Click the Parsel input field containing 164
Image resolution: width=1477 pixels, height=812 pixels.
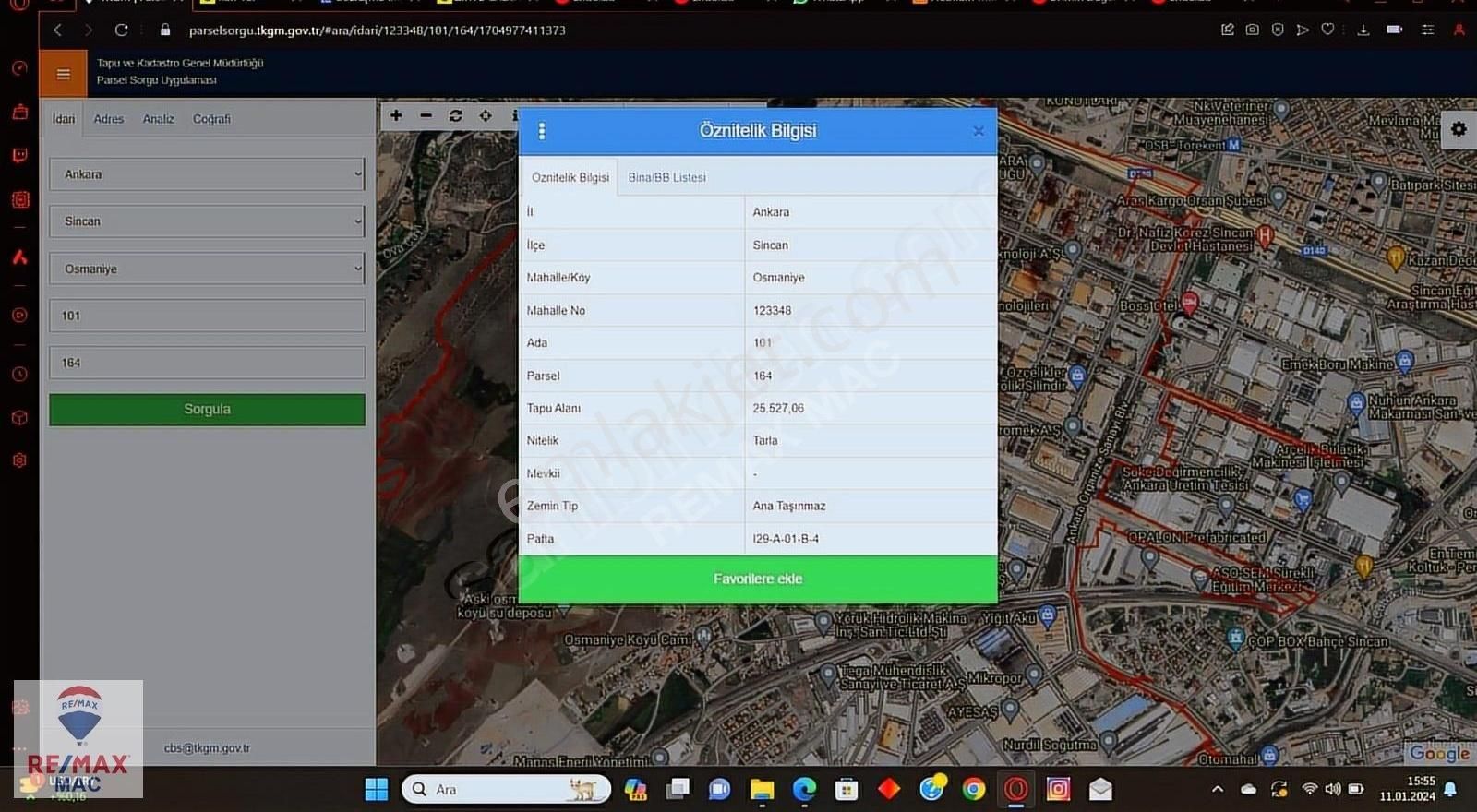click(207, 363)
